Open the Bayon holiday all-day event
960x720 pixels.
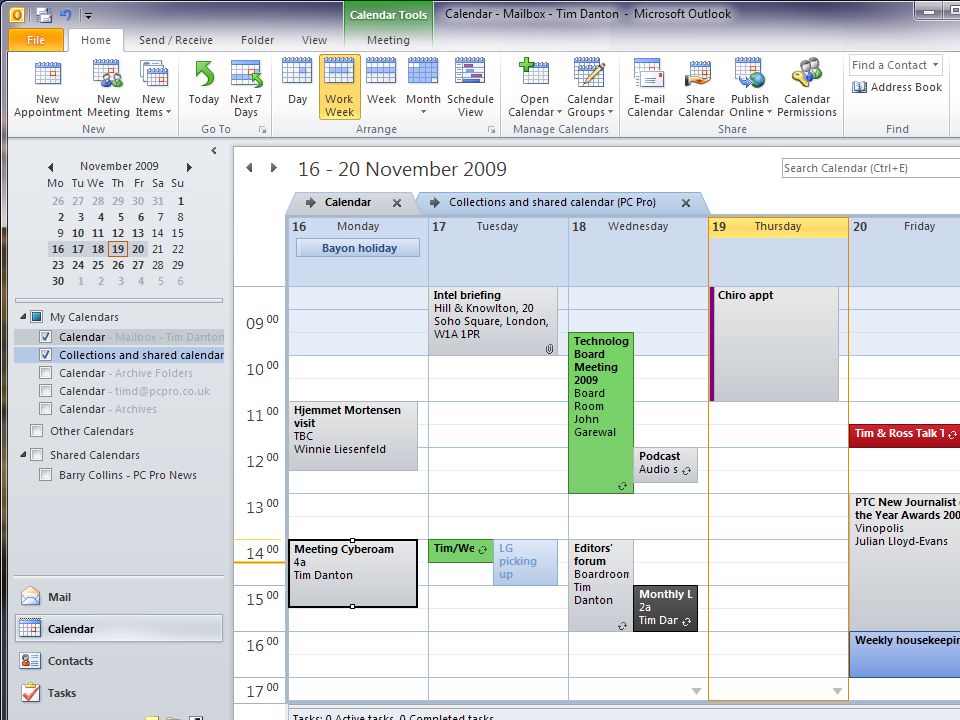click(359, 248)
